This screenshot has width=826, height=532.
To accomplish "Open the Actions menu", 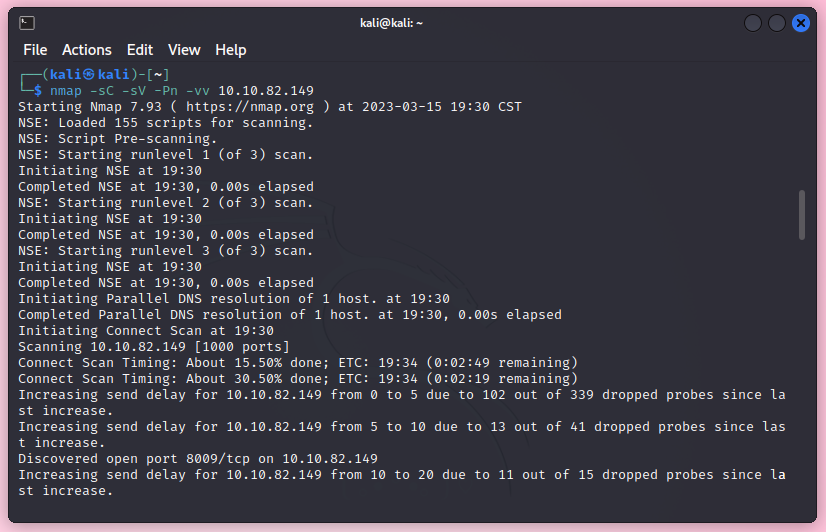I will point(87,50).
